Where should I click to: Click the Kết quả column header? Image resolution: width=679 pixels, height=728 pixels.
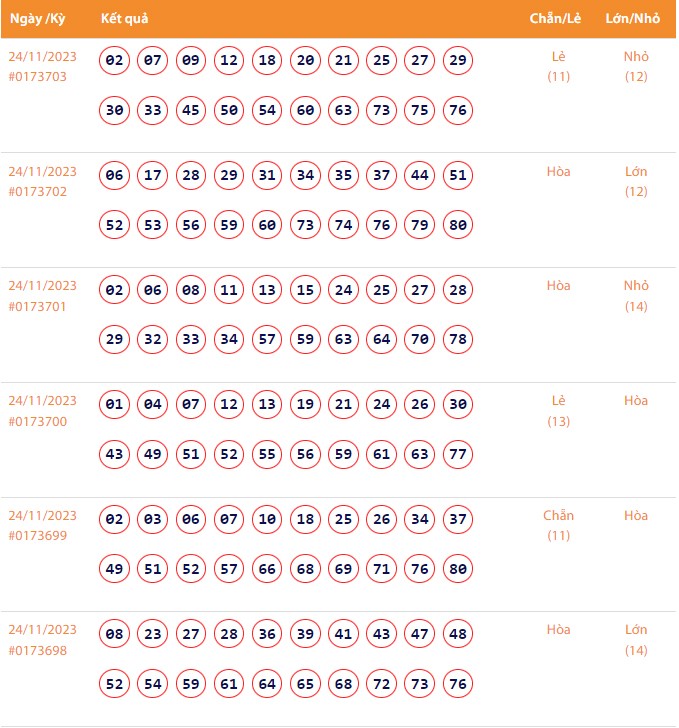[x=125, y=20]
